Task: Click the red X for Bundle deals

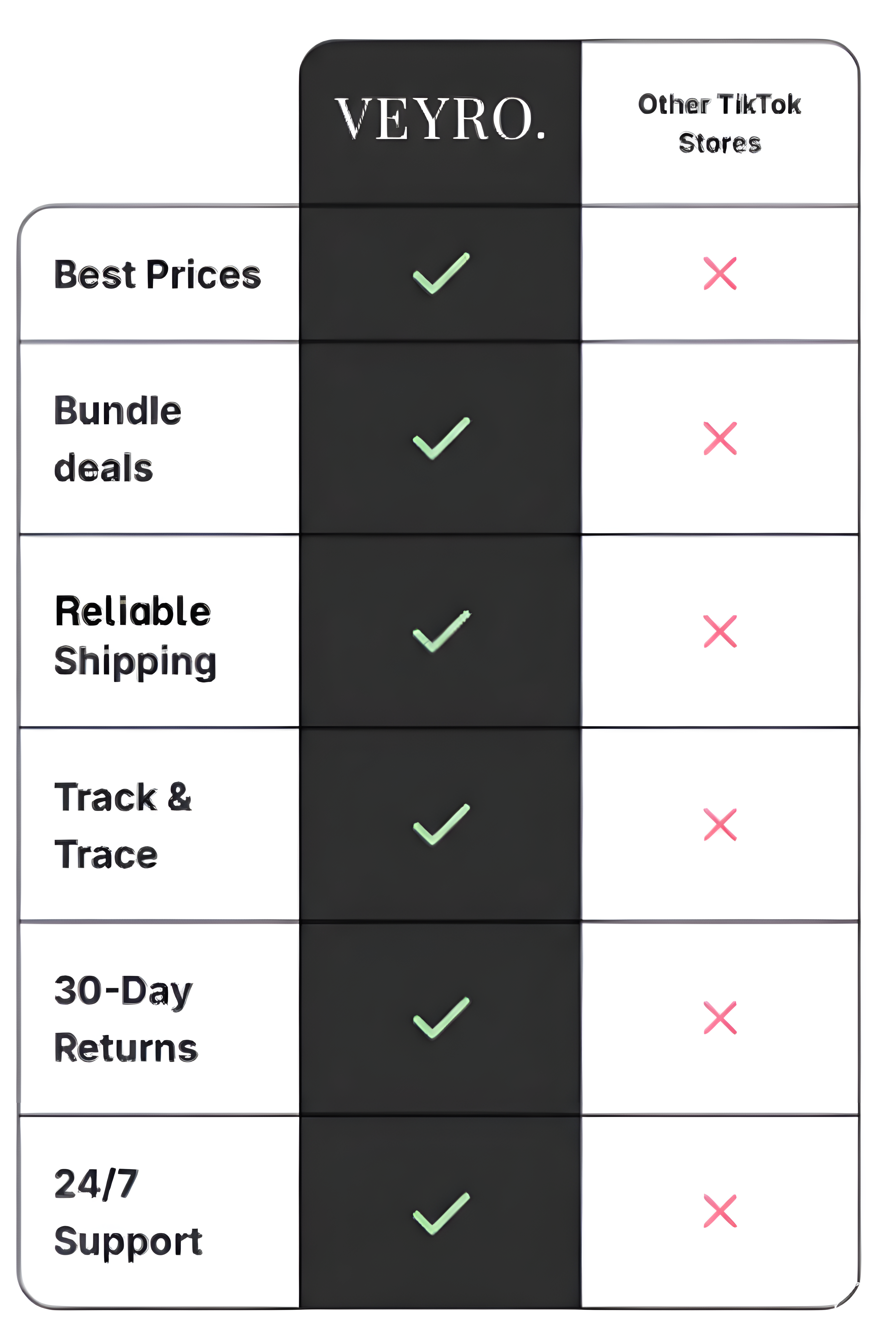Action: point(720,438)
